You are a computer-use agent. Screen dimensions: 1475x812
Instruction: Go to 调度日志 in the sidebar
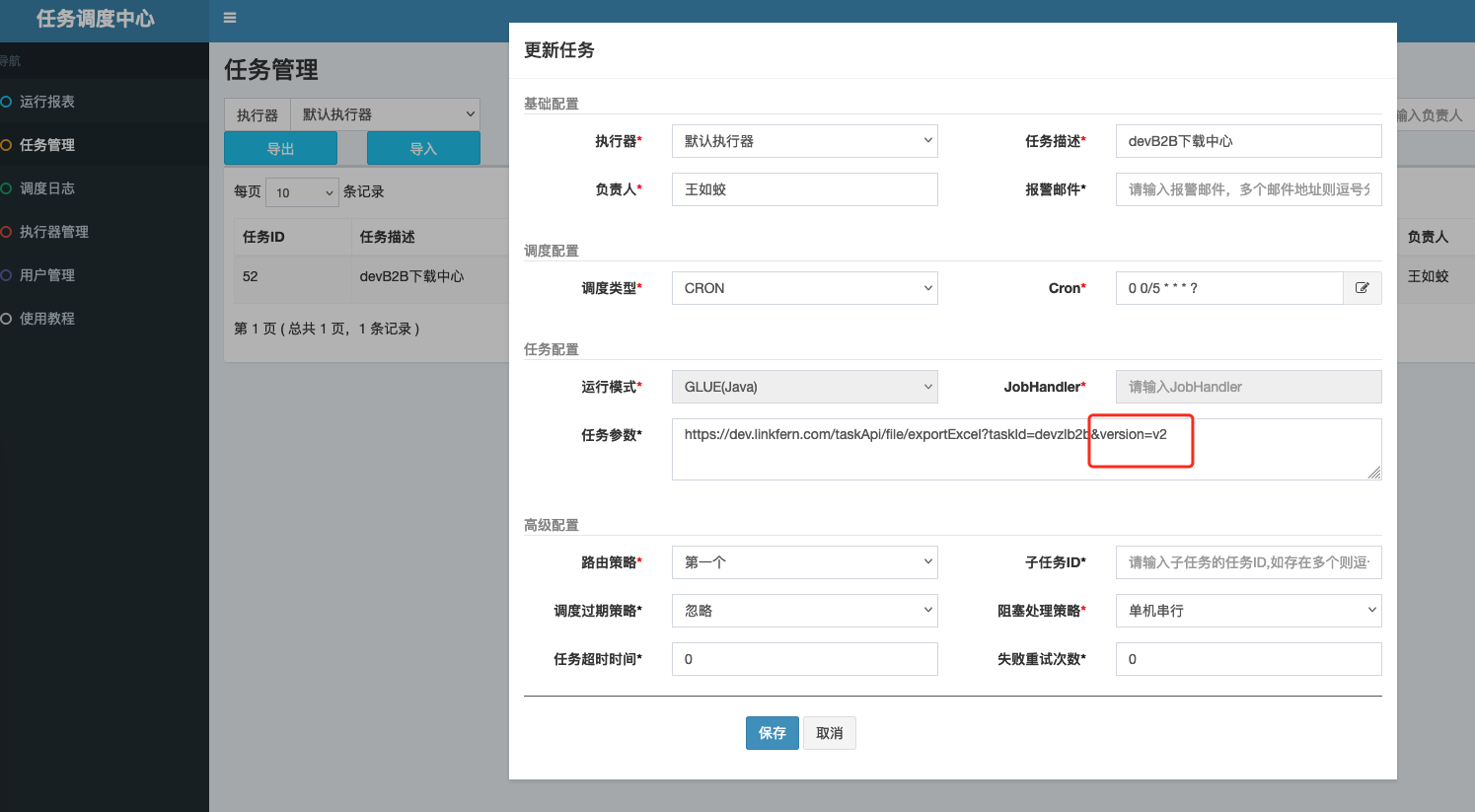[47, 188]
